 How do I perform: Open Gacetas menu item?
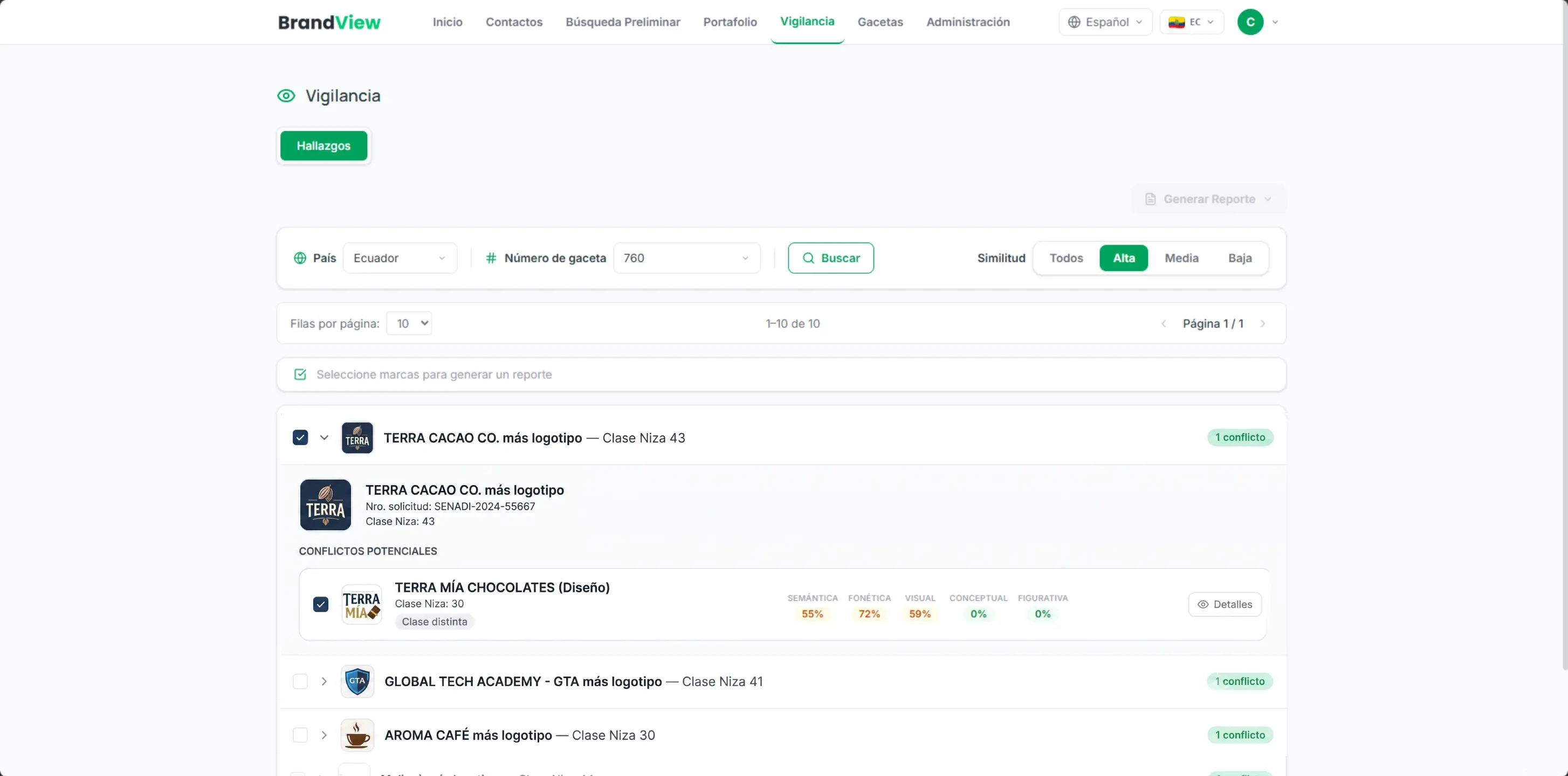coord(880,22)
